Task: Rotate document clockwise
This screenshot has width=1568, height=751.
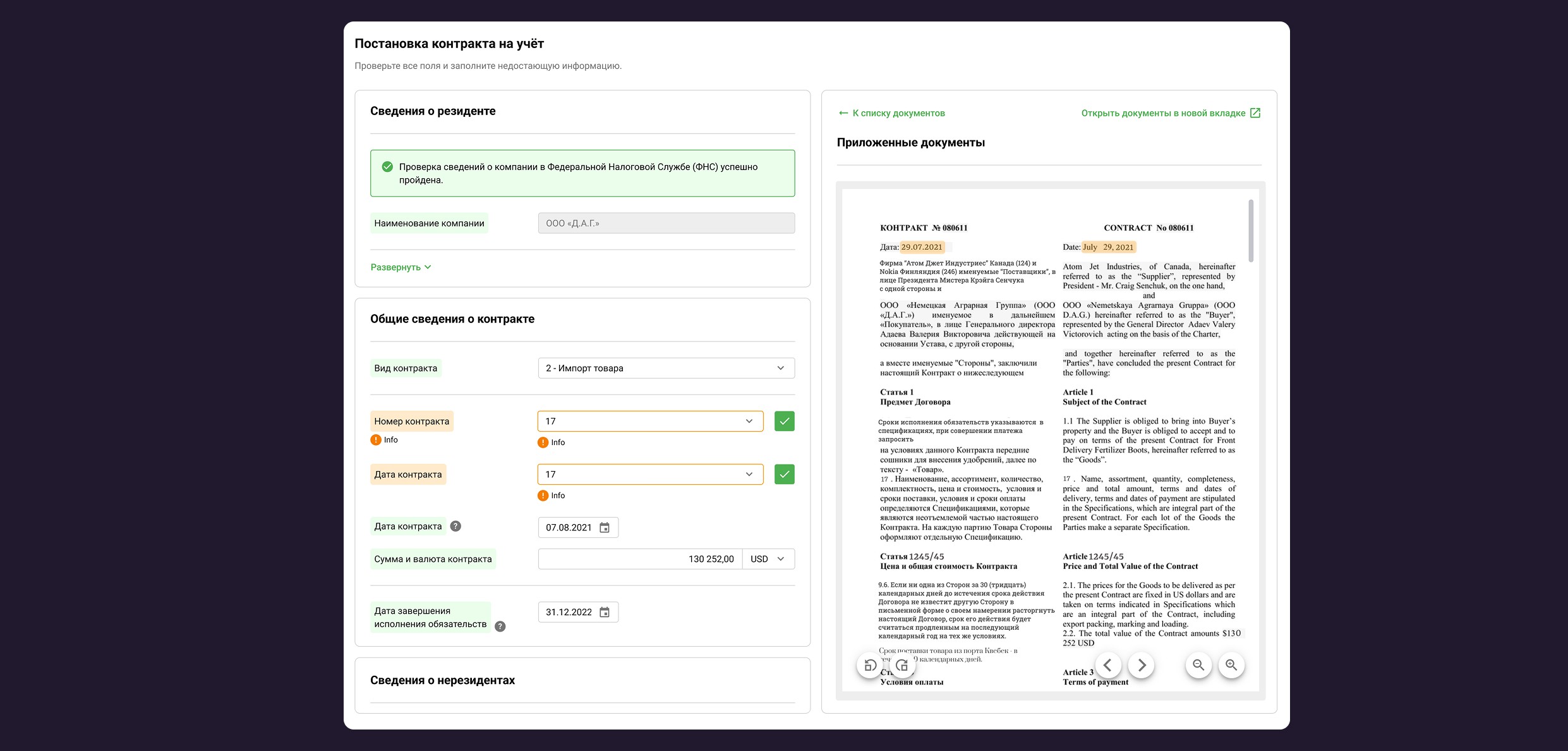Action: [x=902, y=665]
